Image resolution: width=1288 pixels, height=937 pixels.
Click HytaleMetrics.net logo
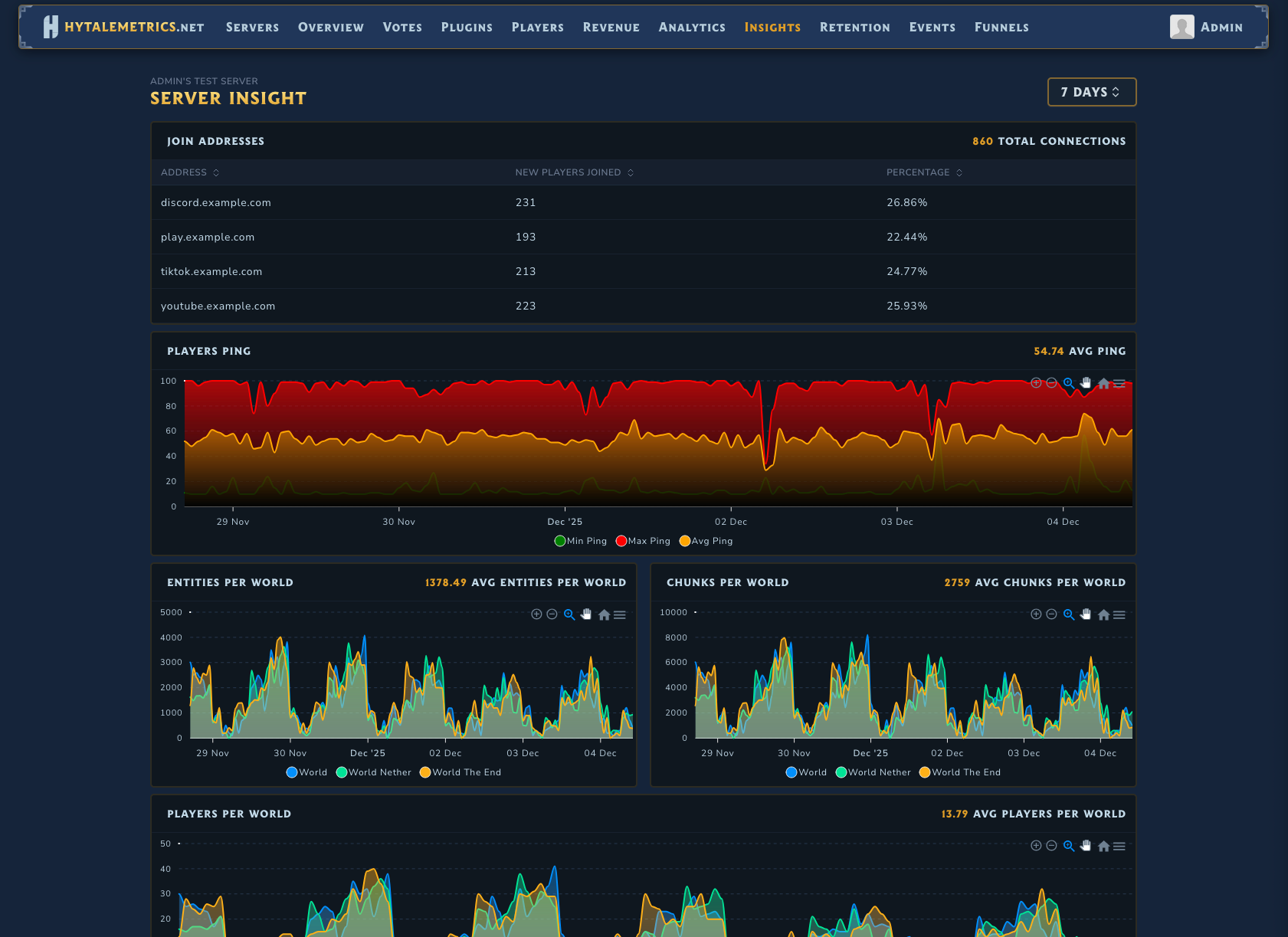click(x=125, y=27)
